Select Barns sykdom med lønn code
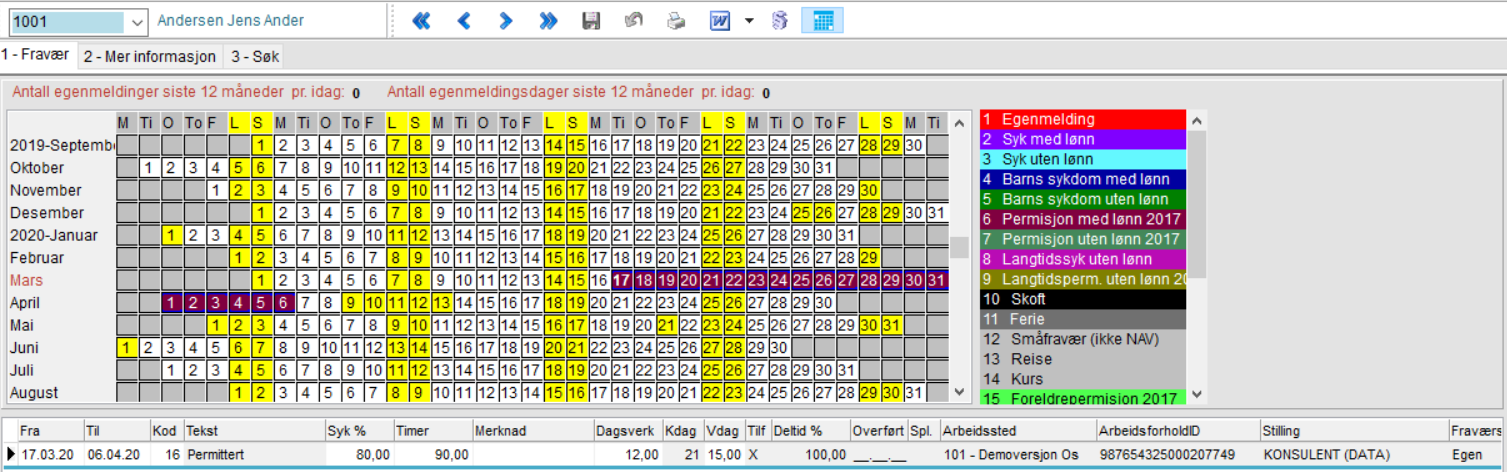1507x472 pixels. click(1082, 179)
